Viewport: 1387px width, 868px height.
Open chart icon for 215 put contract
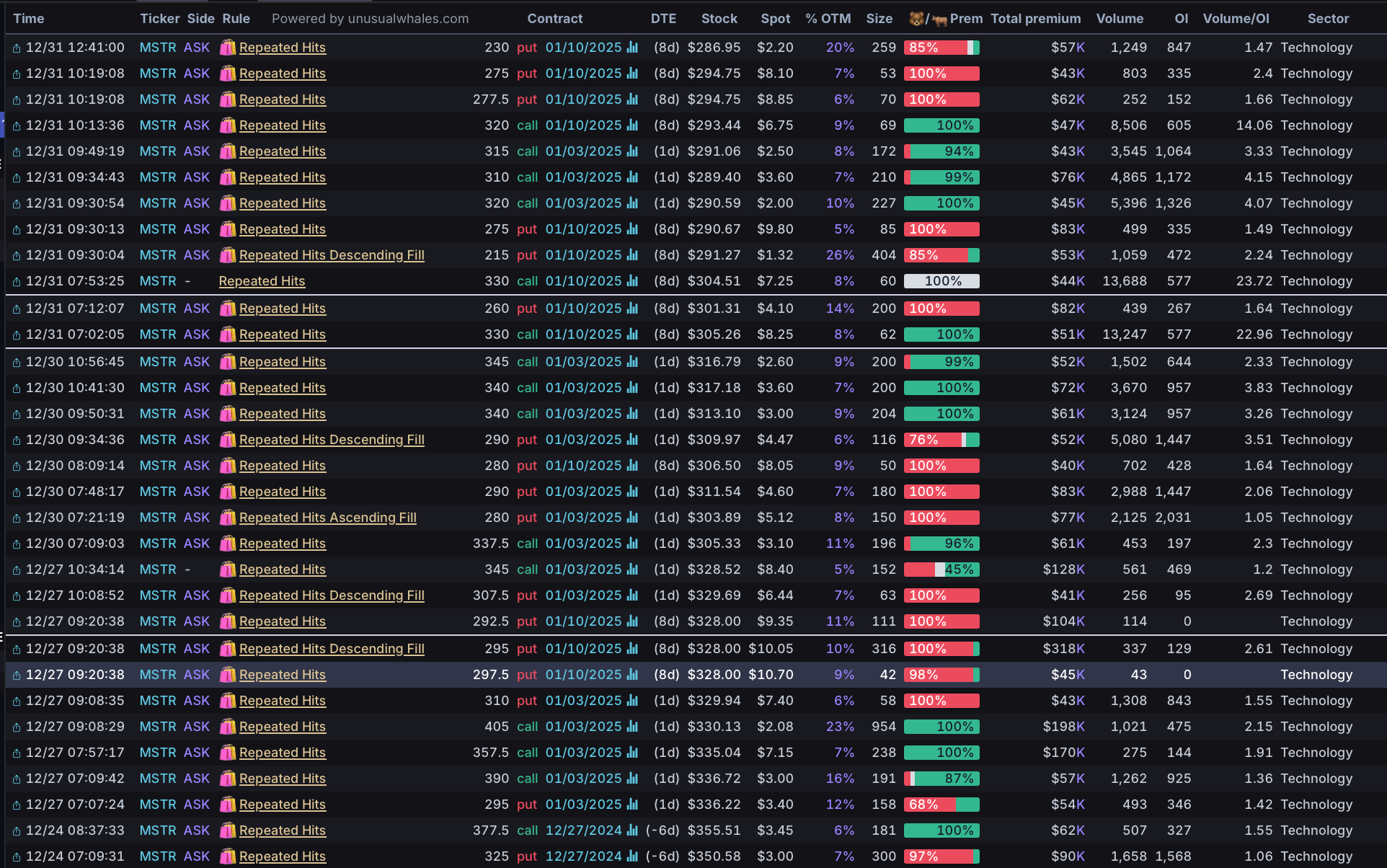[x=632, y=255]
